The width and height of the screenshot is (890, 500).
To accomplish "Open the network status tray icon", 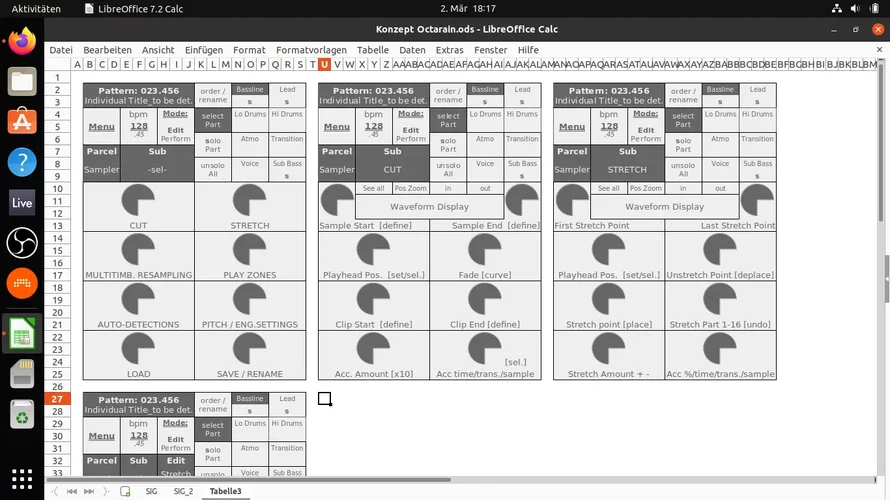I will (x=837, y=9).
